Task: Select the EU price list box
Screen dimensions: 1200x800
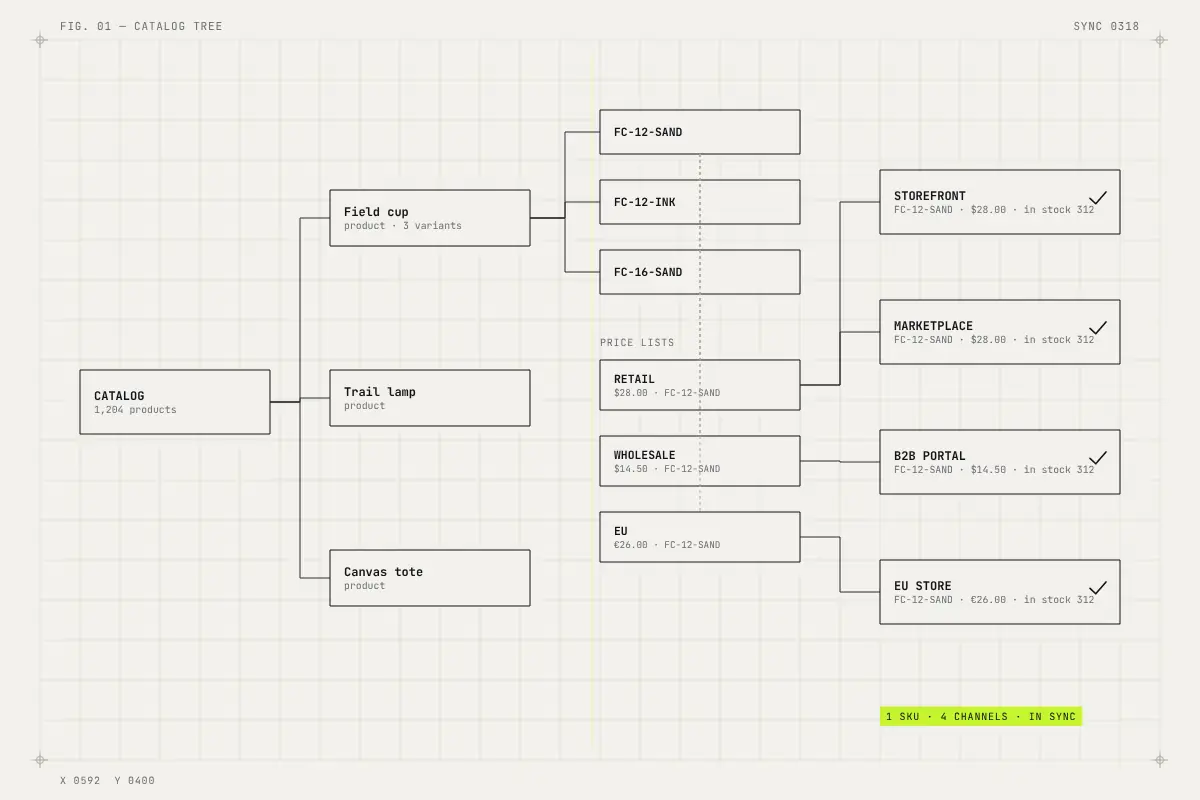Action: [x=700, y=537]
